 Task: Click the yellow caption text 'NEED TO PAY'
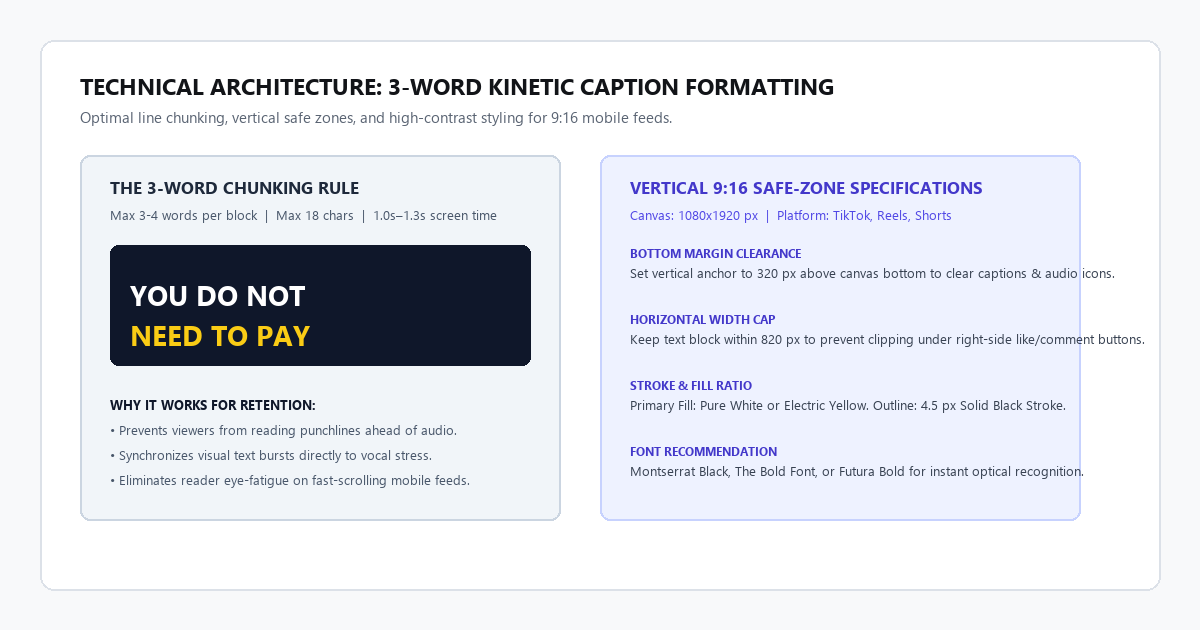coord(220,336)
